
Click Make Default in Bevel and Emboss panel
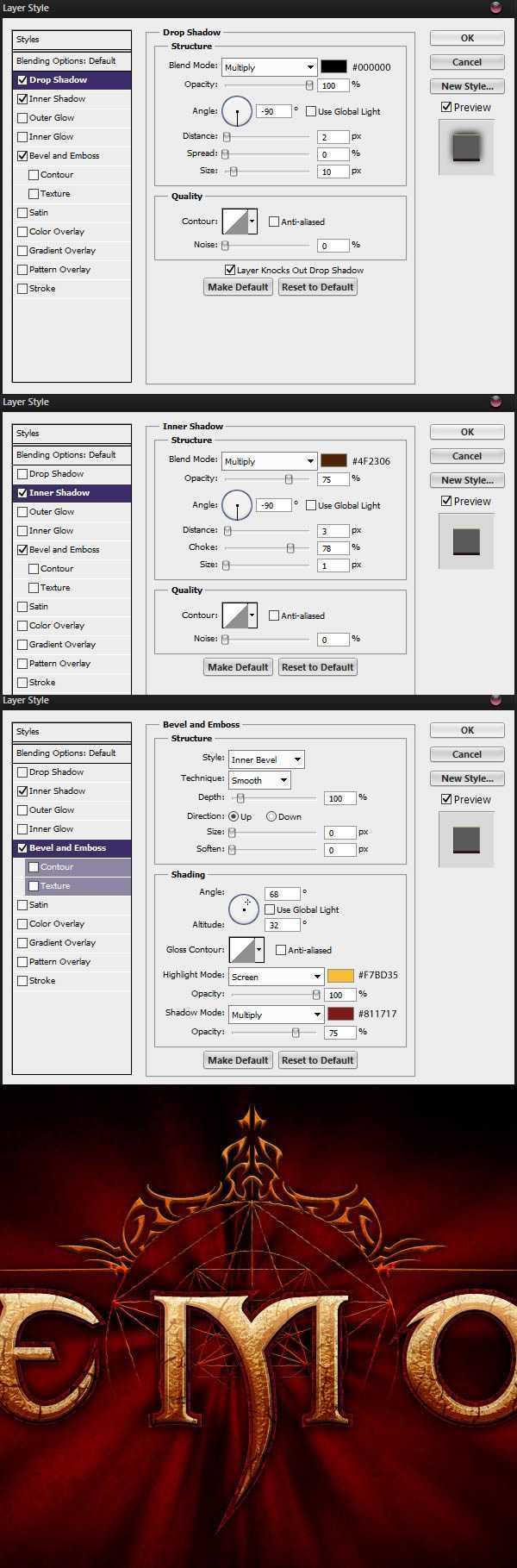(x=238, y=1060)
